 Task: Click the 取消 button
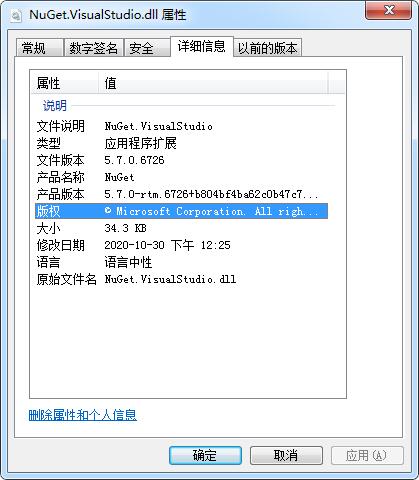[286, 455]
